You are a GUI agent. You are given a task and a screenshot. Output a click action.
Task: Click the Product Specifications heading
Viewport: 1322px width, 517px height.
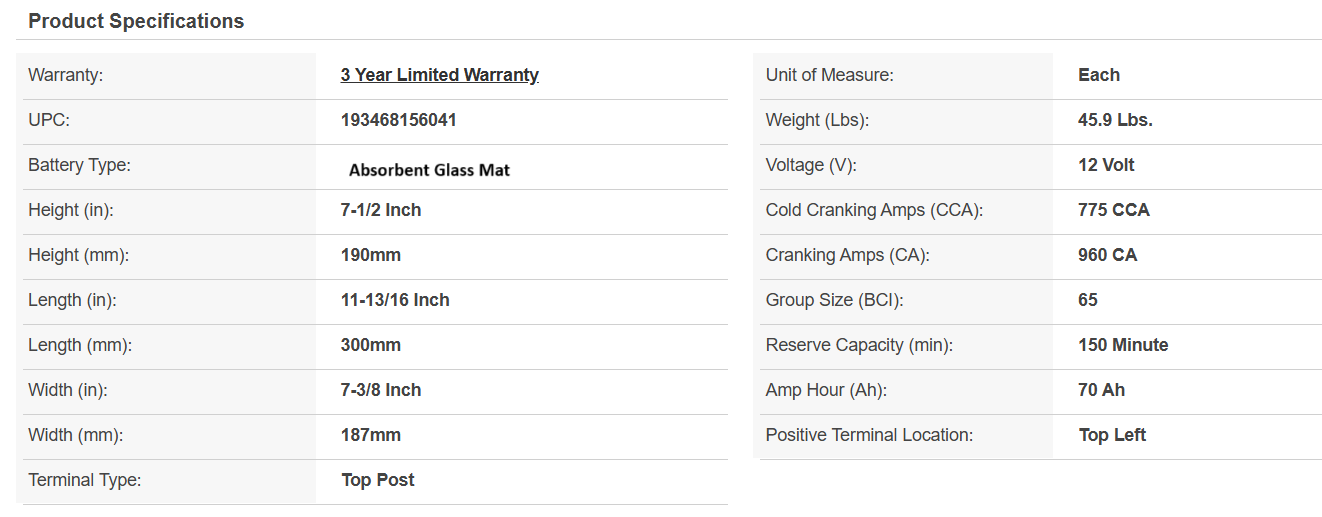click(136, 21)
